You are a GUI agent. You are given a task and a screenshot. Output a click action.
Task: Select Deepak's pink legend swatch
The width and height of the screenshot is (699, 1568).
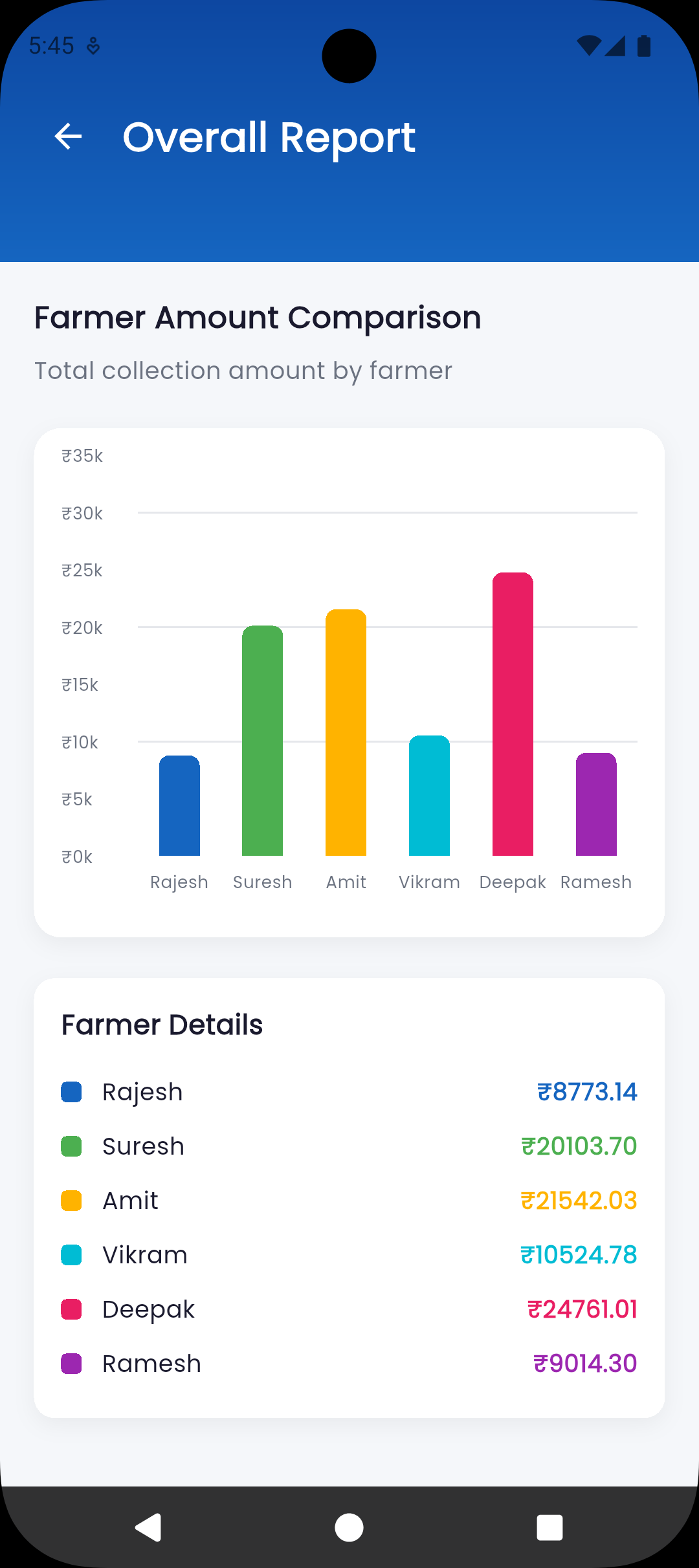coord(71,1309)
